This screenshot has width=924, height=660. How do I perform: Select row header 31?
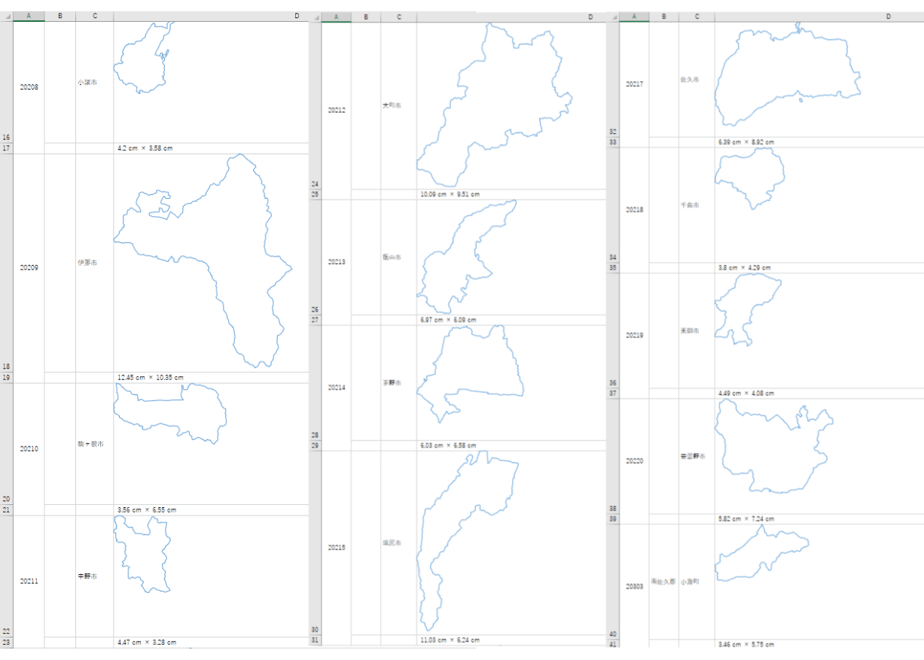[x=315, y=640]
